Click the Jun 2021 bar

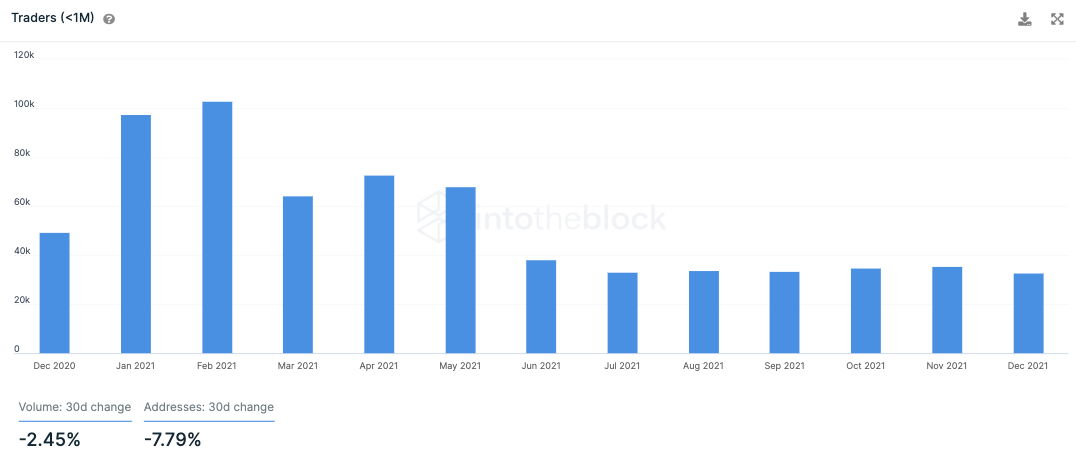point(541,307)
